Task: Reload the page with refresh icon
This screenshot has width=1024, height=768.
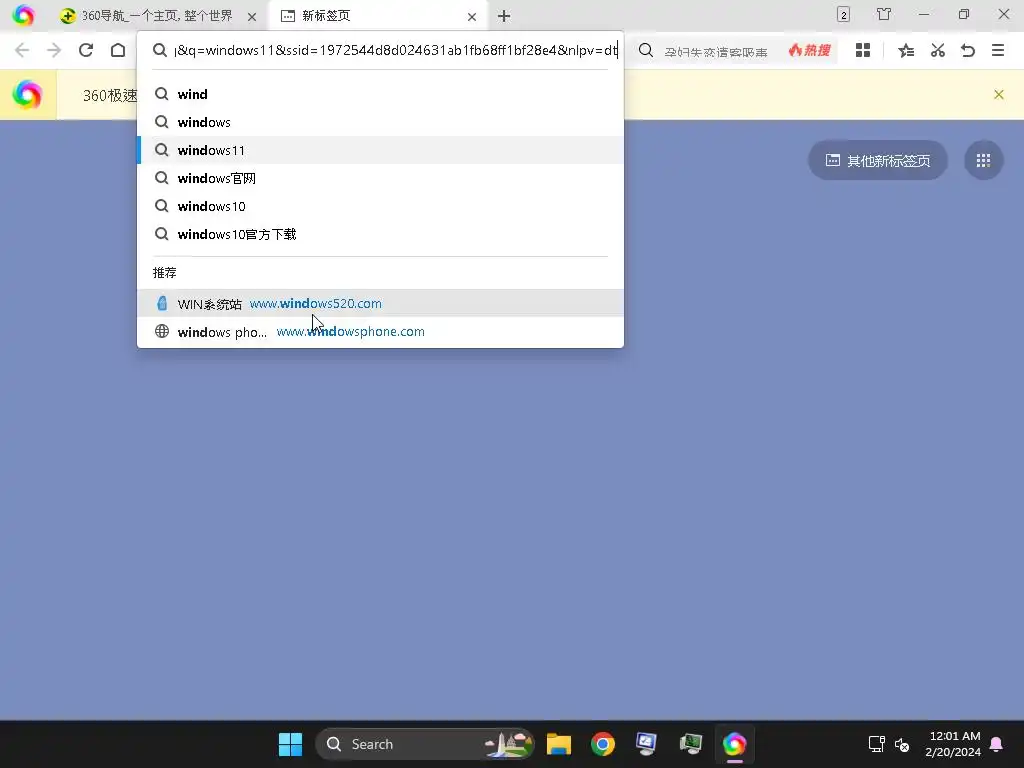Action: tap(86, 50)
